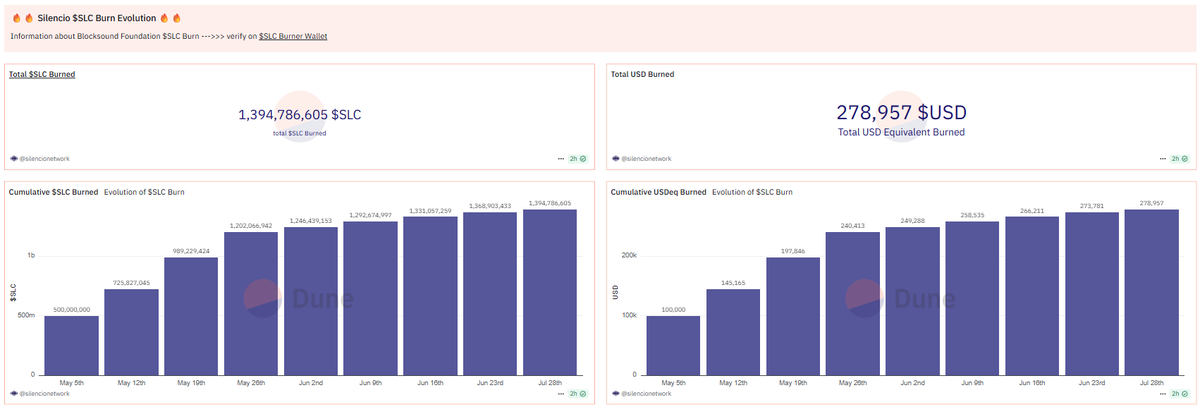Select the Jun 16th bar in USD chart
This screenshot has width=1200, height=407.
coord(1033,296)
